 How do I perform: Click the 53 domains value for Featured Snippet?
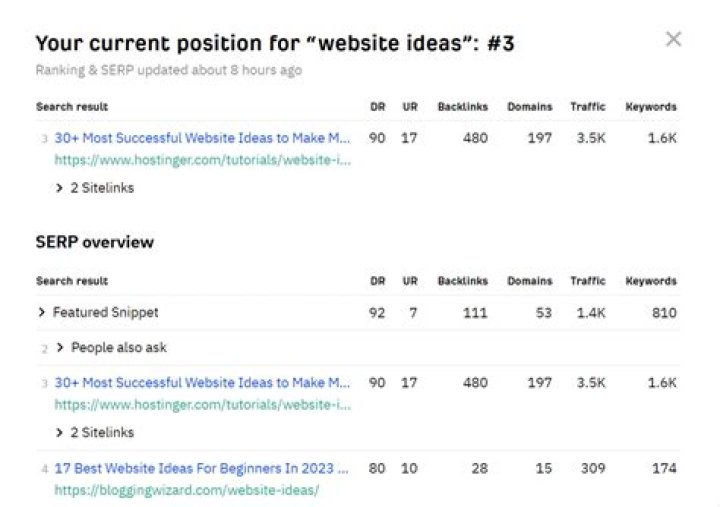click(x=542, y=313)
